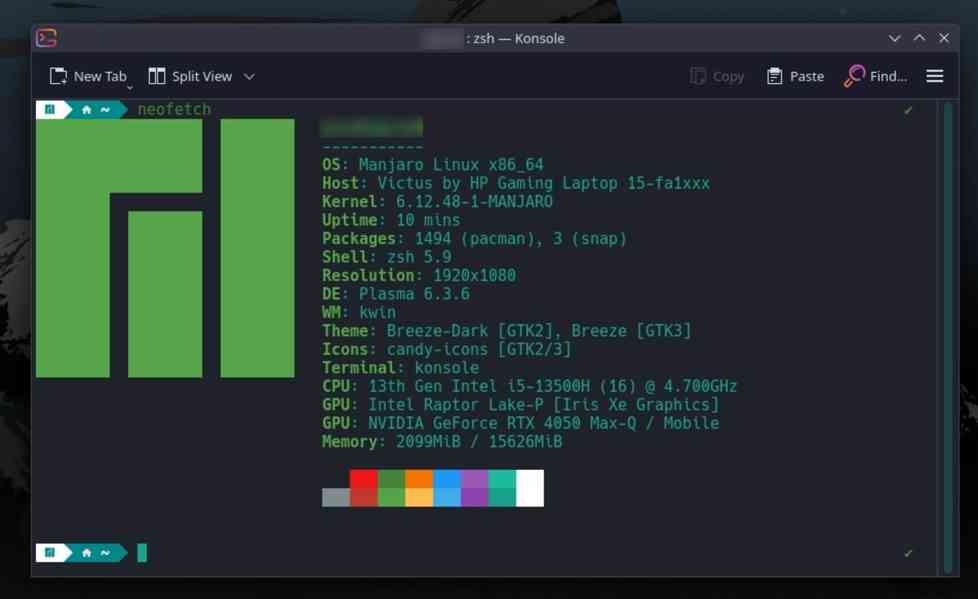This screenshot has width=978, height=599.
Task: Click the chevron-down in the title bar
Action: (894, 38)
